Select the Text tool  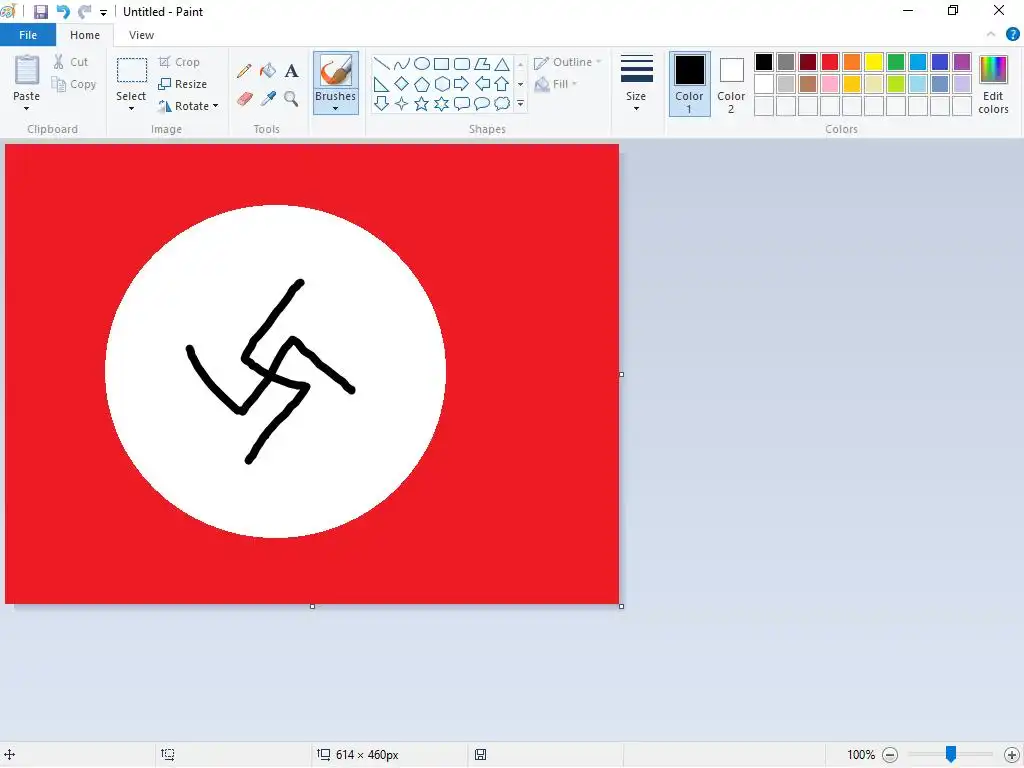[291, 71]
